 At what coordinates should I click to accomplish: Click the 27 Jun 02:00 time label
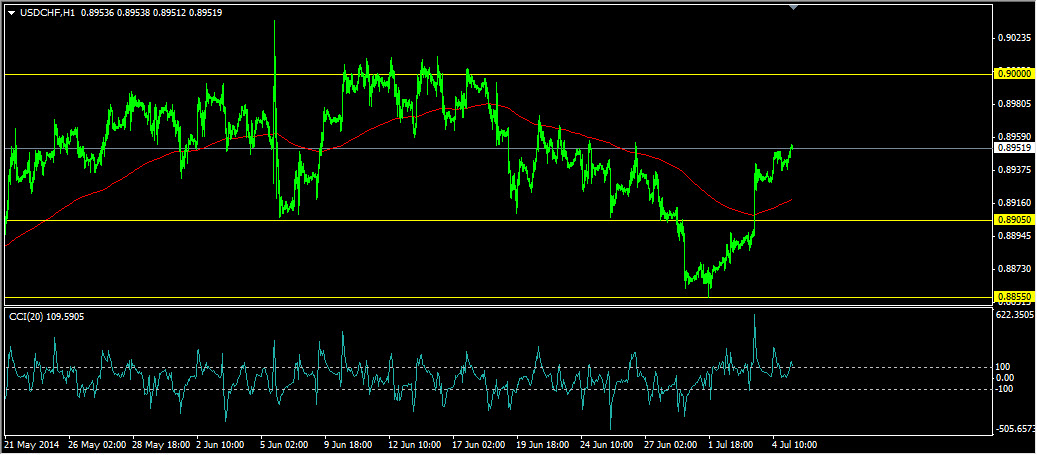673,445
